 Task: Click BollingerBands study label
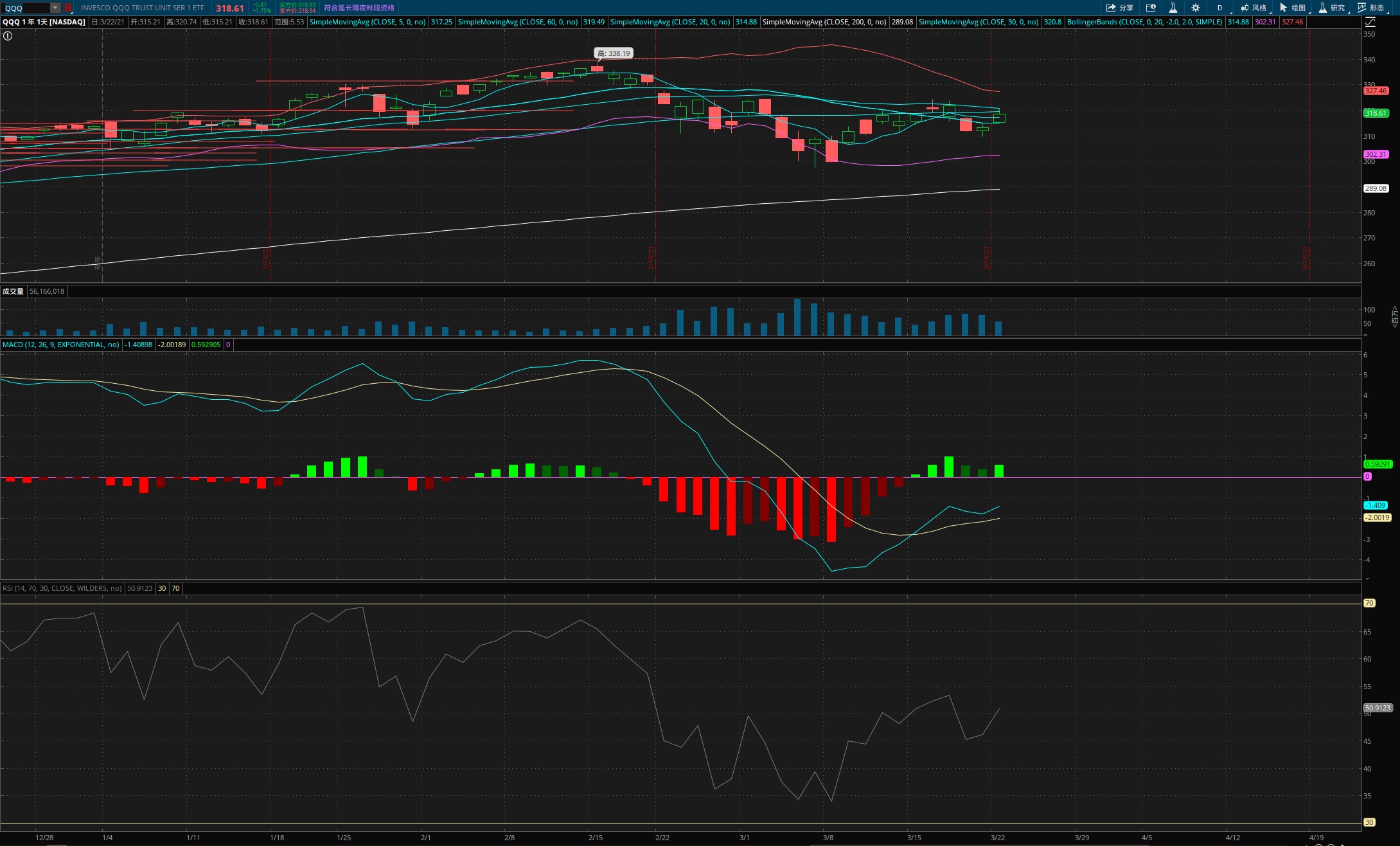1145,22
